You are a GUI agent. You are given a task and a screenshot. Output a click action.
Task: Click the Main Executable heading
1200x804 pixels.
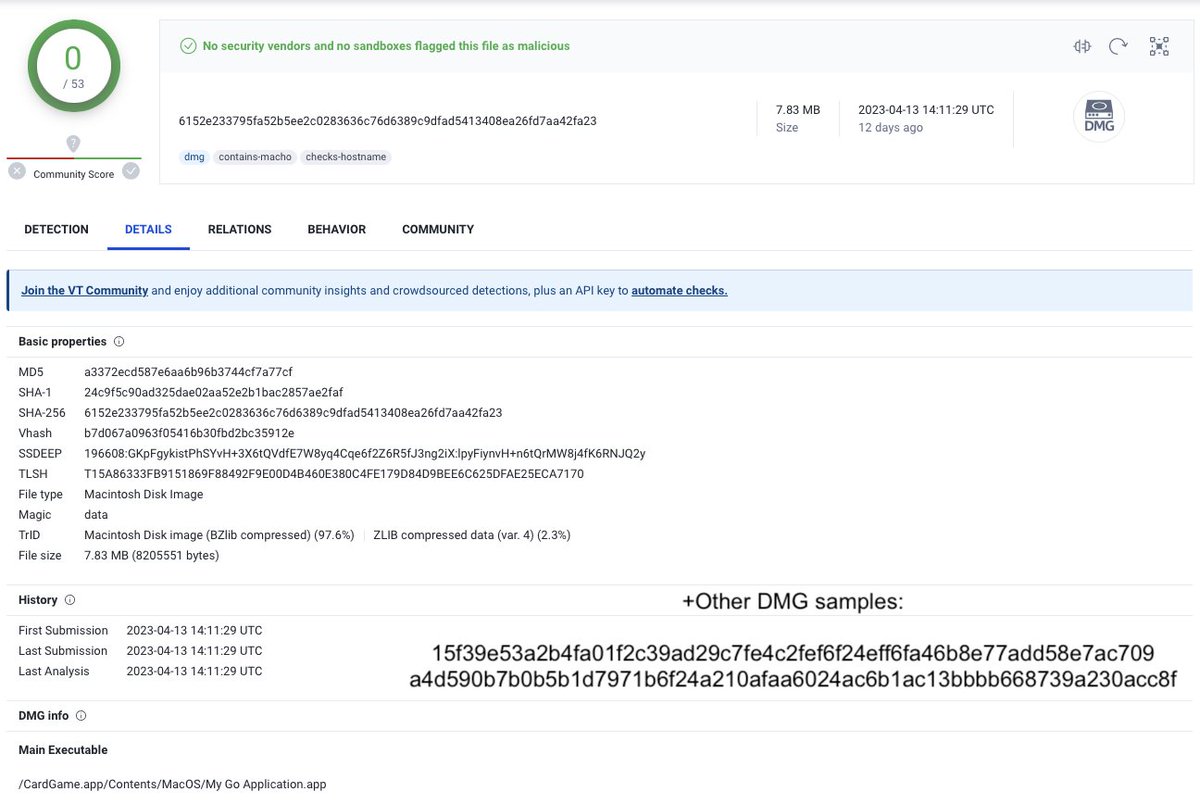click(x=63, y=750)
